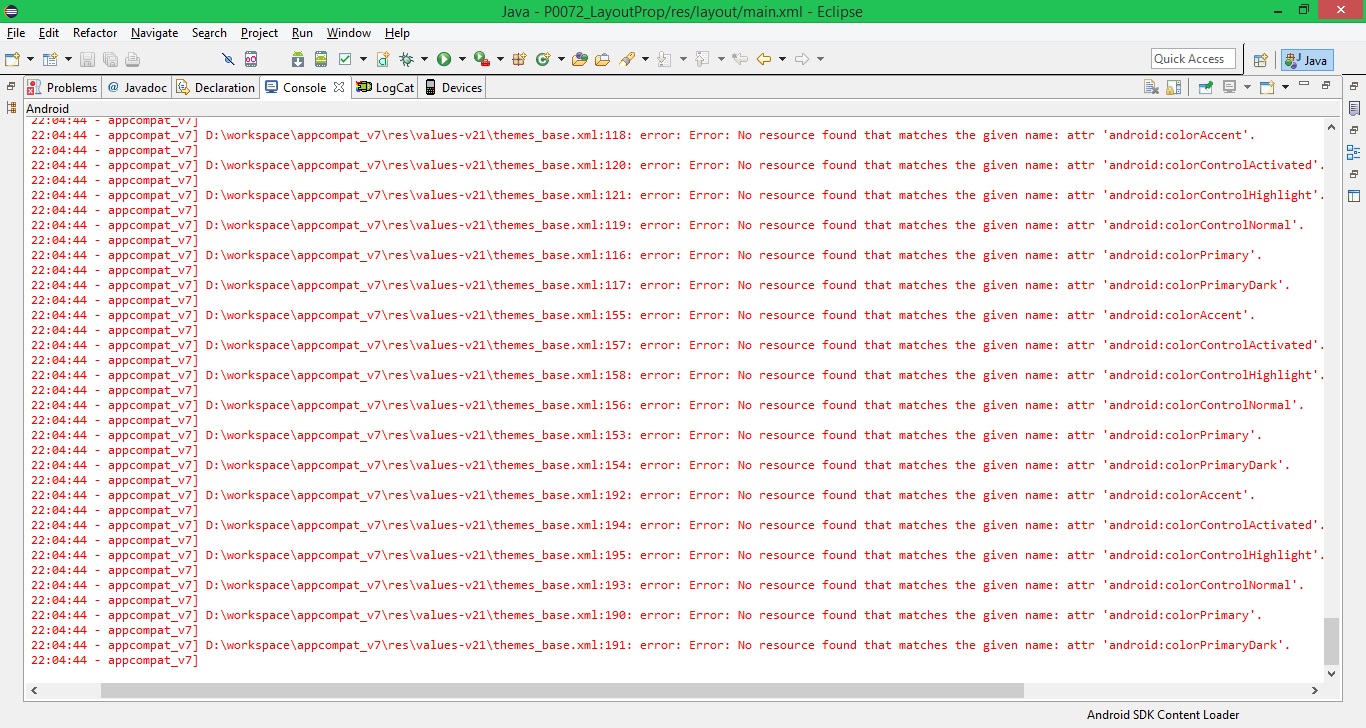Open the Refactor menu
This screenshot has width=1366, height=728.
click(x=95, y=33)
